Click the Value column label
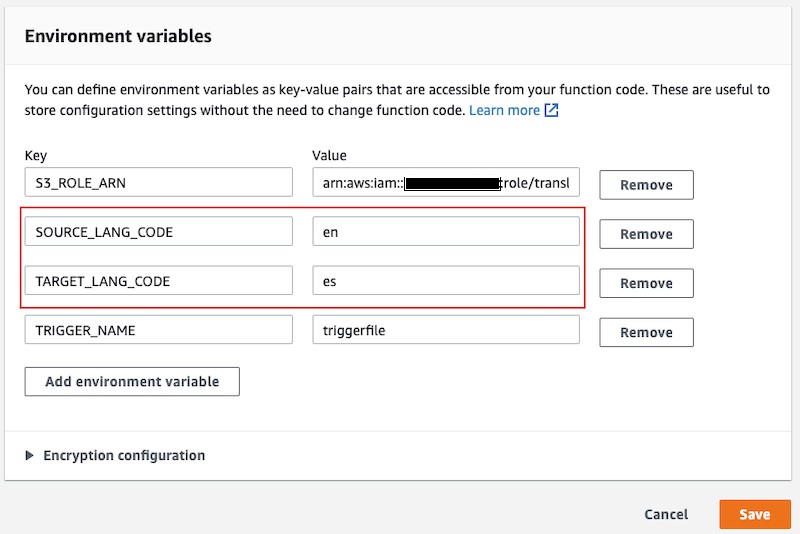The width and height of the screenshot is (800, 534). (x=329, y=156)
